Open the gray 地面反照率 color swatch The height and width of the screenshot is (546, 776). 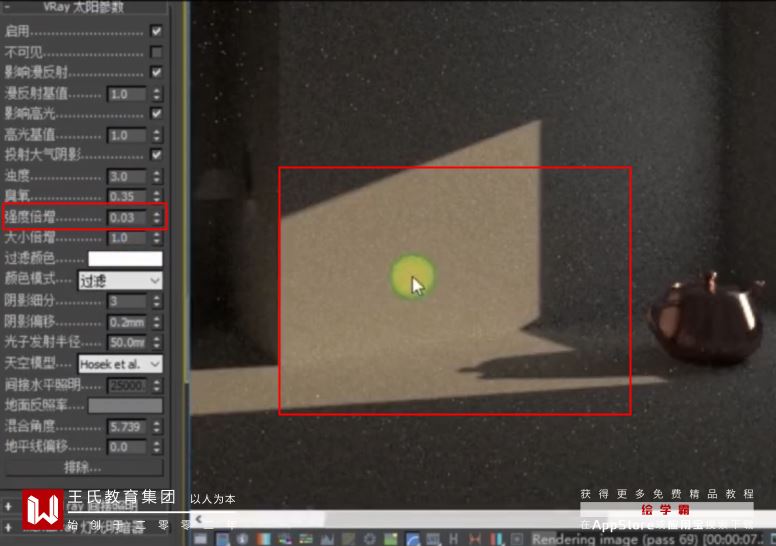click(125, 406)
